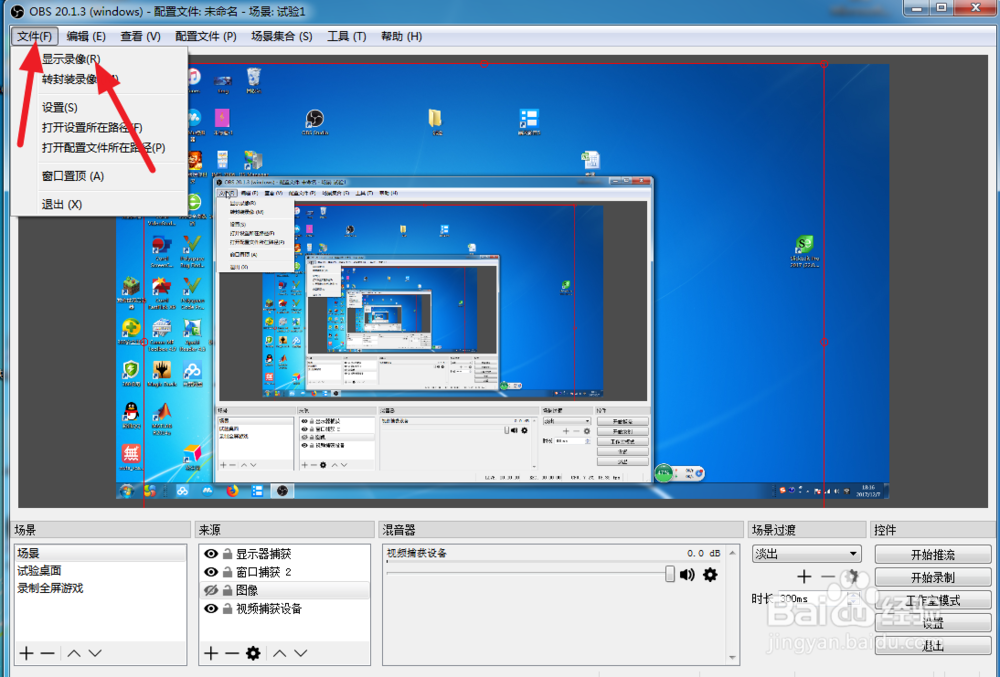Image resolution: width=1000 pixels, height=677 pixels.
Task: Click the 开始录制 button
Action: click(933, 578)
